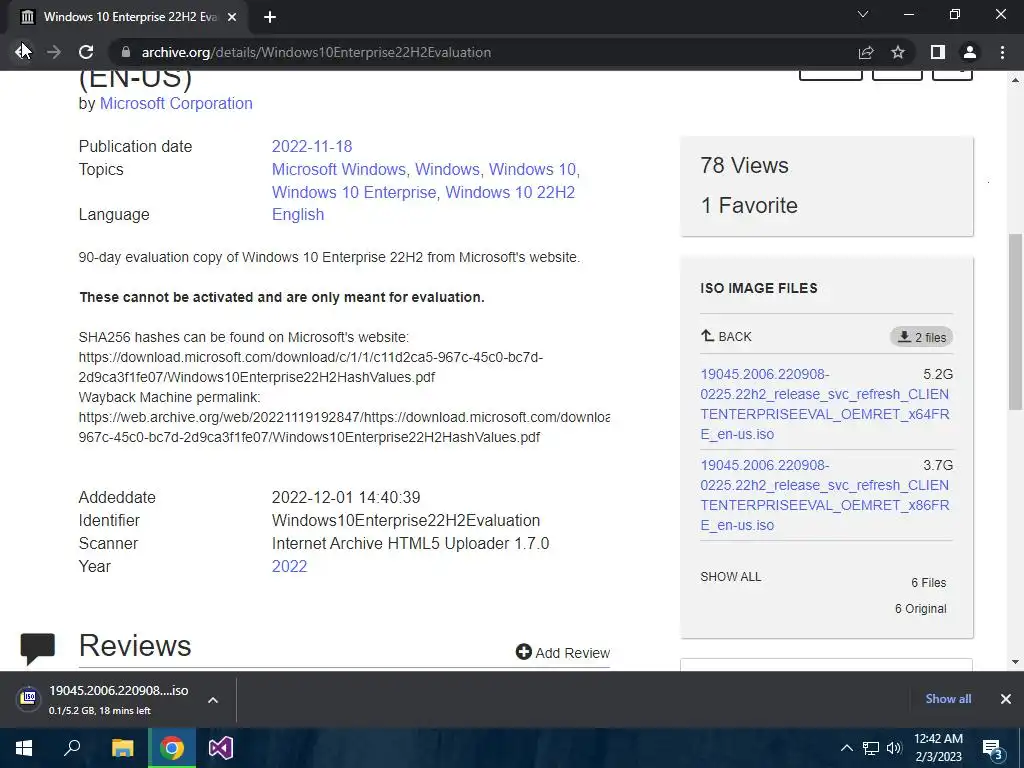Click the browser forward arrow
The height and width of the screenshot is (768, 1024).
pos(54,52)
